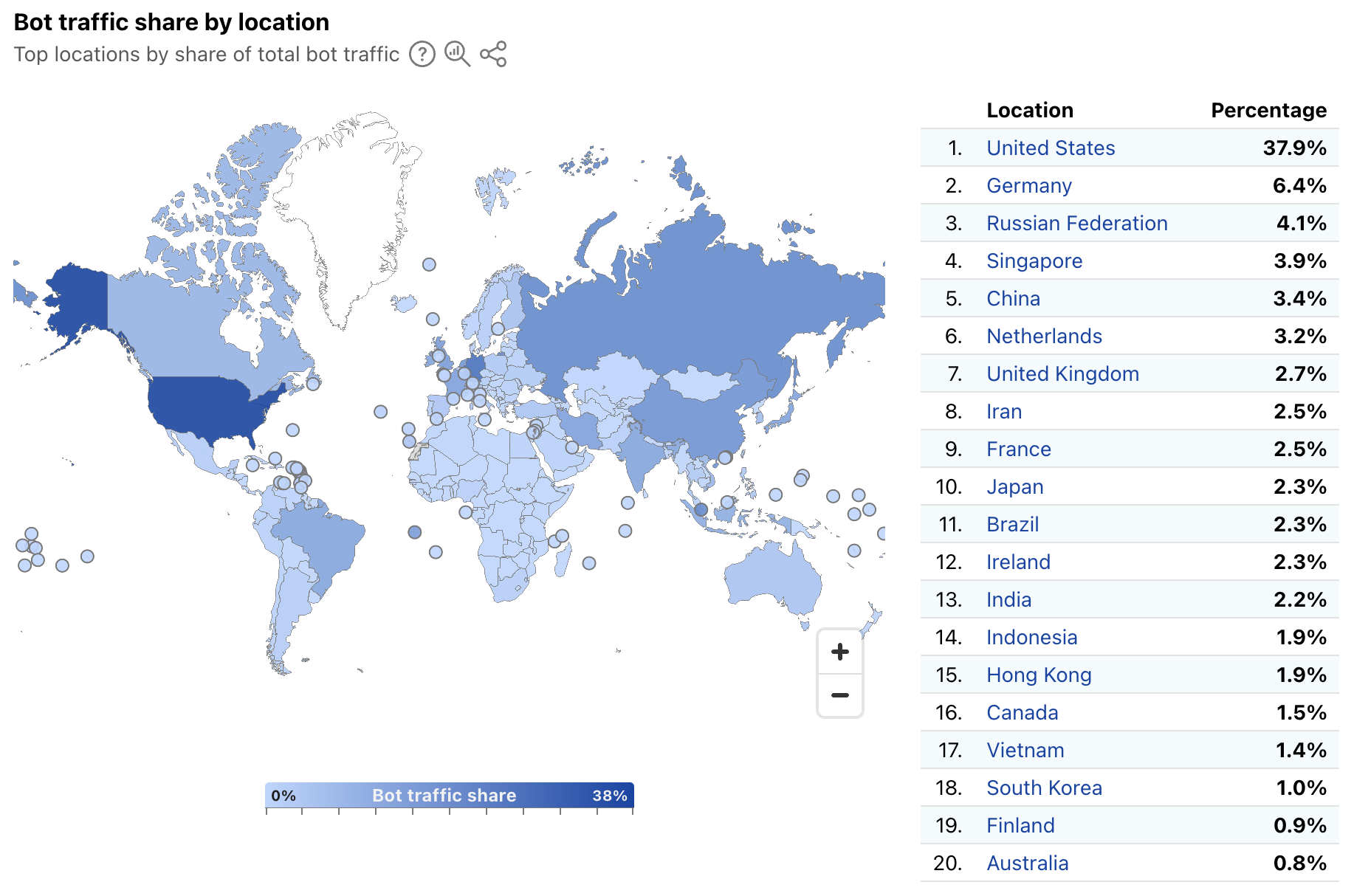This screenshot has height=896, width=1354.
Task: Open the help question mark icon
Action: [422, 54]
